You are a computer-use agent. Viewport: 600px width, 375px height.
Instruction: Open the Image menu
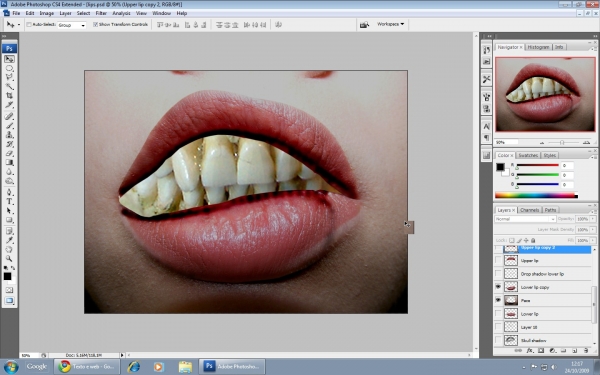46,13
